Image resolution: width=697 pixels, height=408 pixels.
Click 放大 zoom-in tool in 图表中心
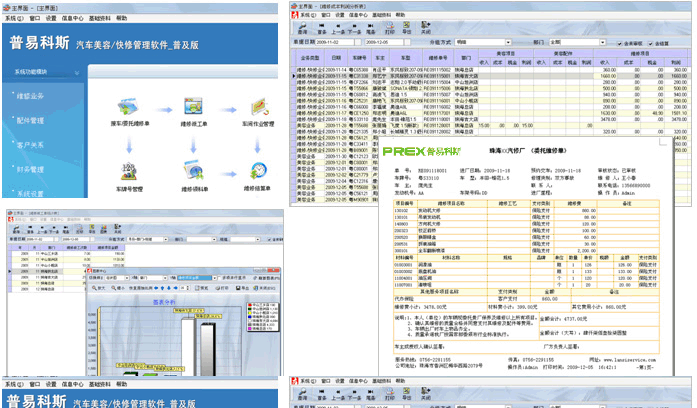point(99,288)
